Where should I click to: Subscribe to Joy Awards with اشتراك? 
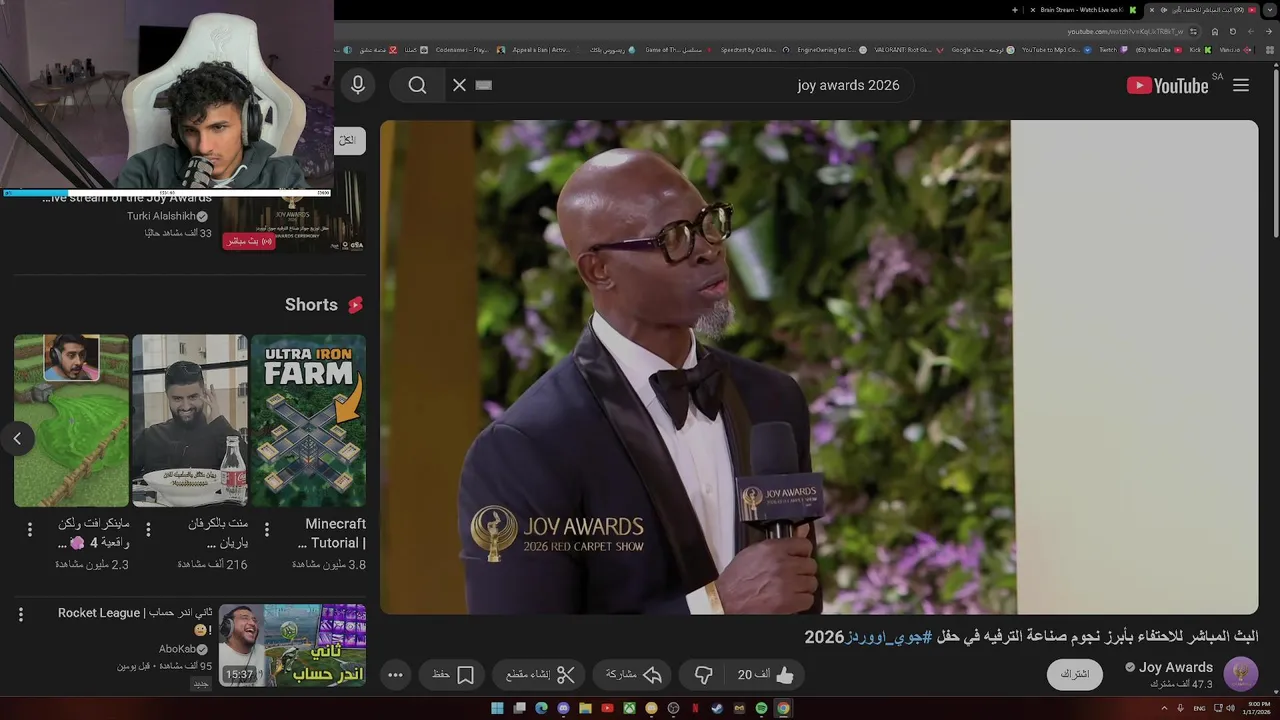pyautogui.click(x=1075, y=674)
